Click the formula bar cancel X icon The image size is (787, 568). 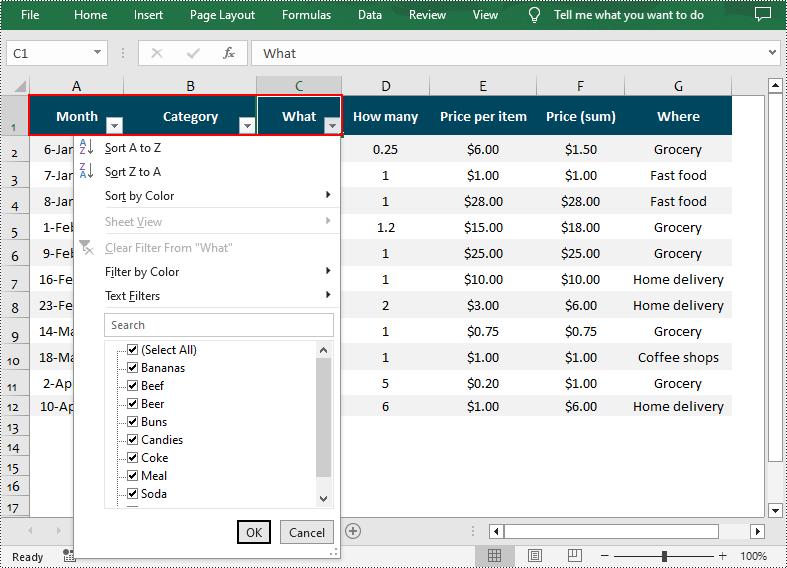157,53
